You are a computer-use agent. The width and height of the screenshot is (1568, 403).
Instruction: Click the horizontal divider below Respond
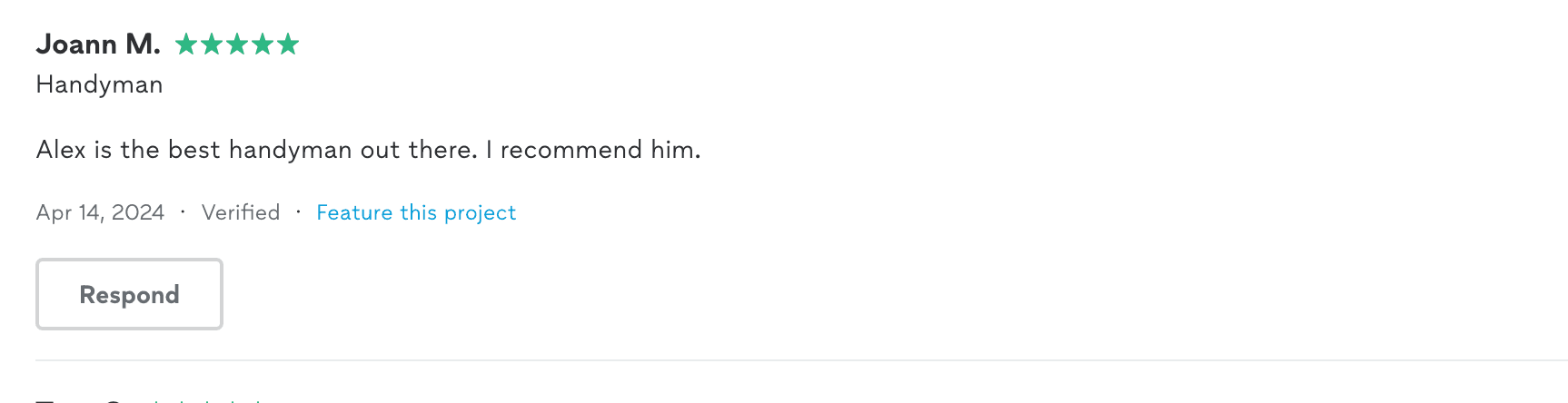pos(801,360)
